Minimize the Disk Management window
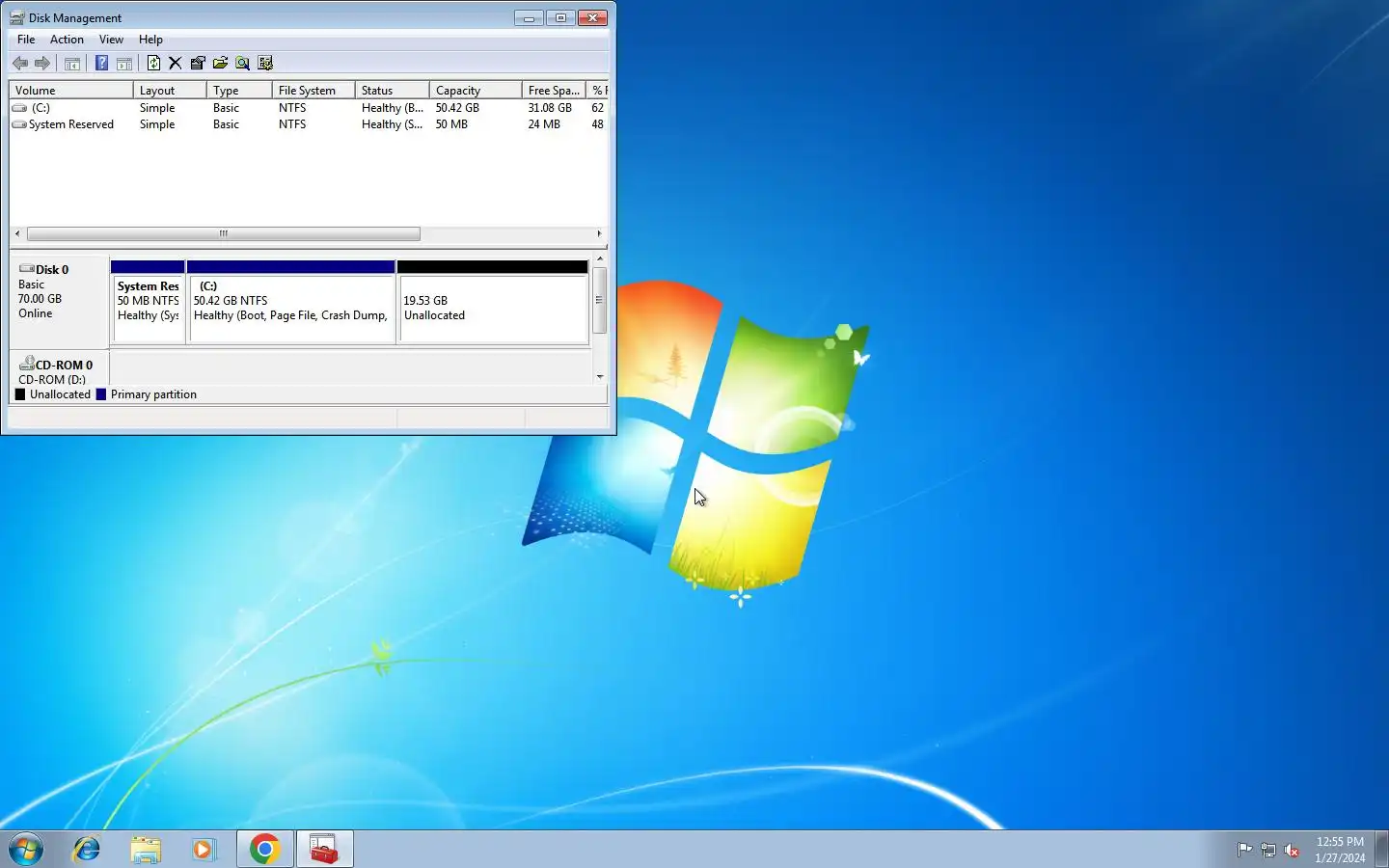Image resolution: width=1389 pixels, height=868 pixels. pyautogui.click(x=529, y=17)
